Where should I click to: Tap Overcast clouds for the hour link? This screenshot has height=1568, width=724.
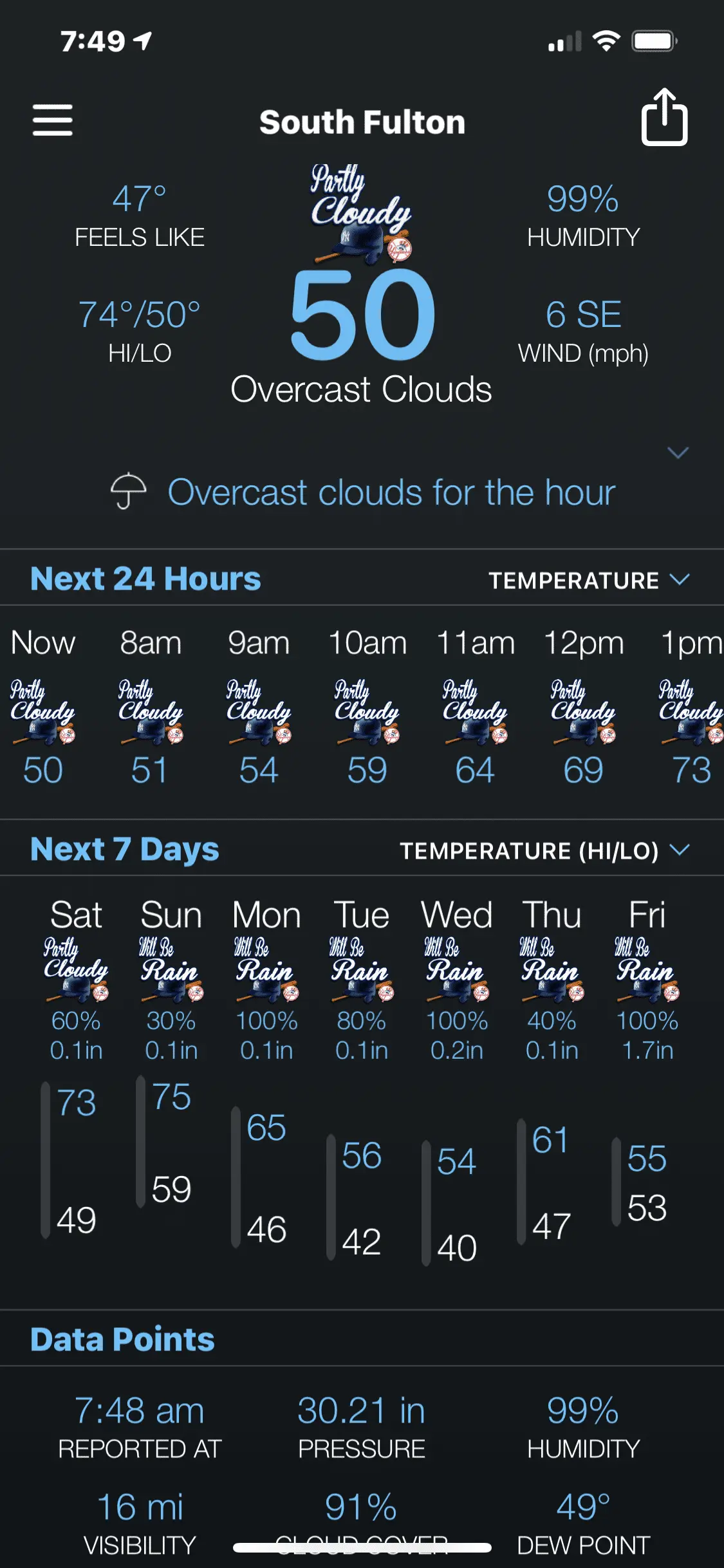point(391,492)
